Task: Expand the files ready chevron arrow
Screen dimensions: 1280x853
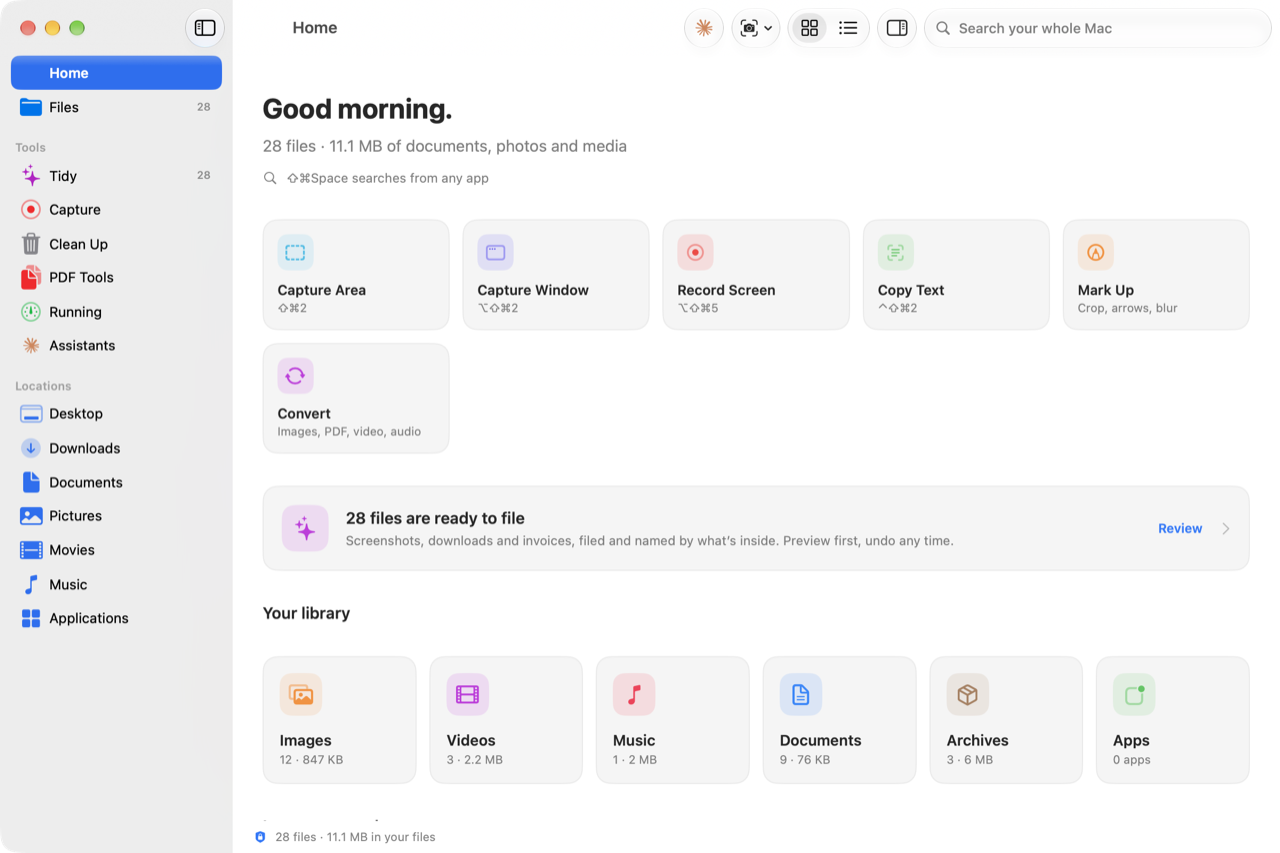Action: click(x=1226, y=529)
